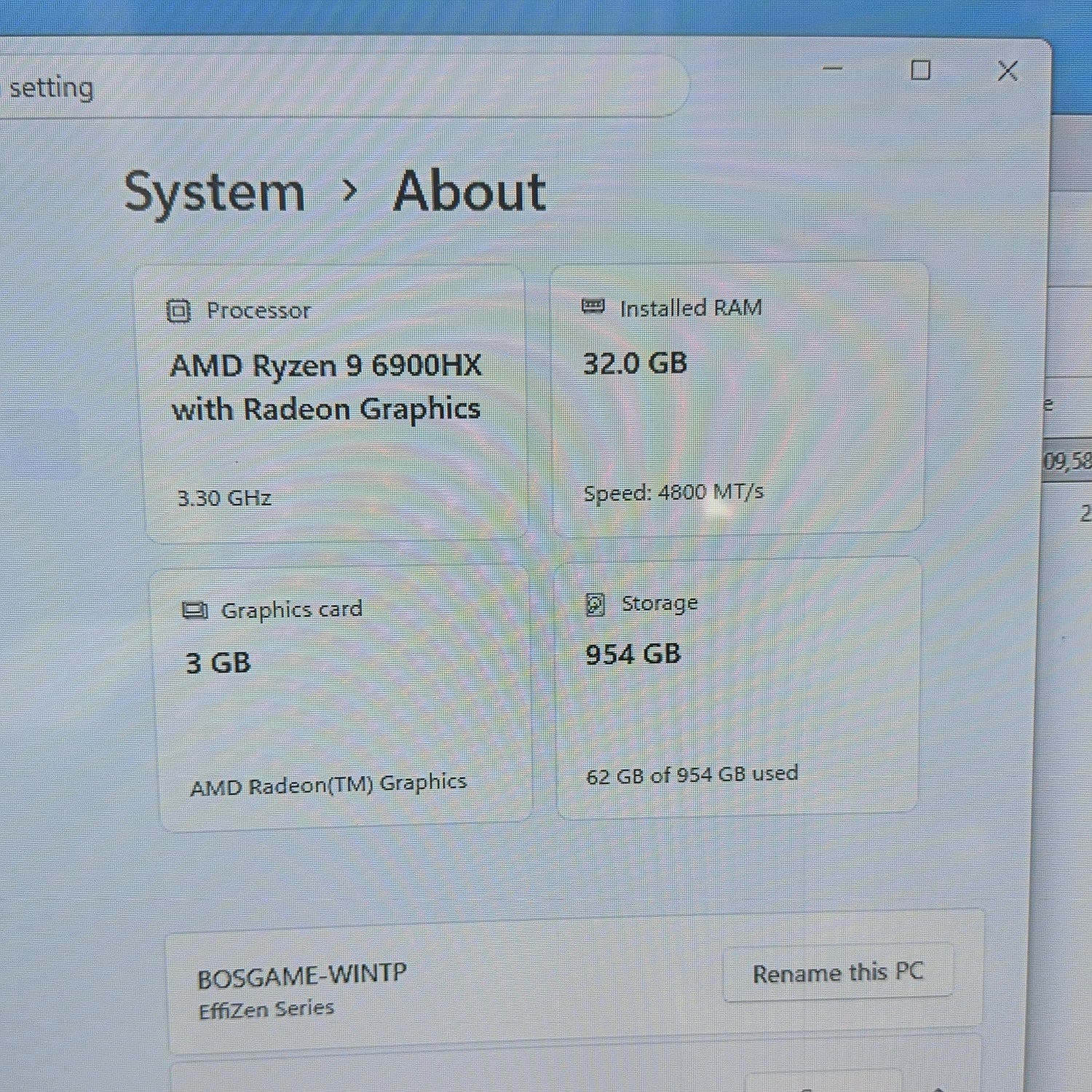The image size is (1092, 1092).
Task: Click the Graphics card icon
Action: (x=194, y=610)
